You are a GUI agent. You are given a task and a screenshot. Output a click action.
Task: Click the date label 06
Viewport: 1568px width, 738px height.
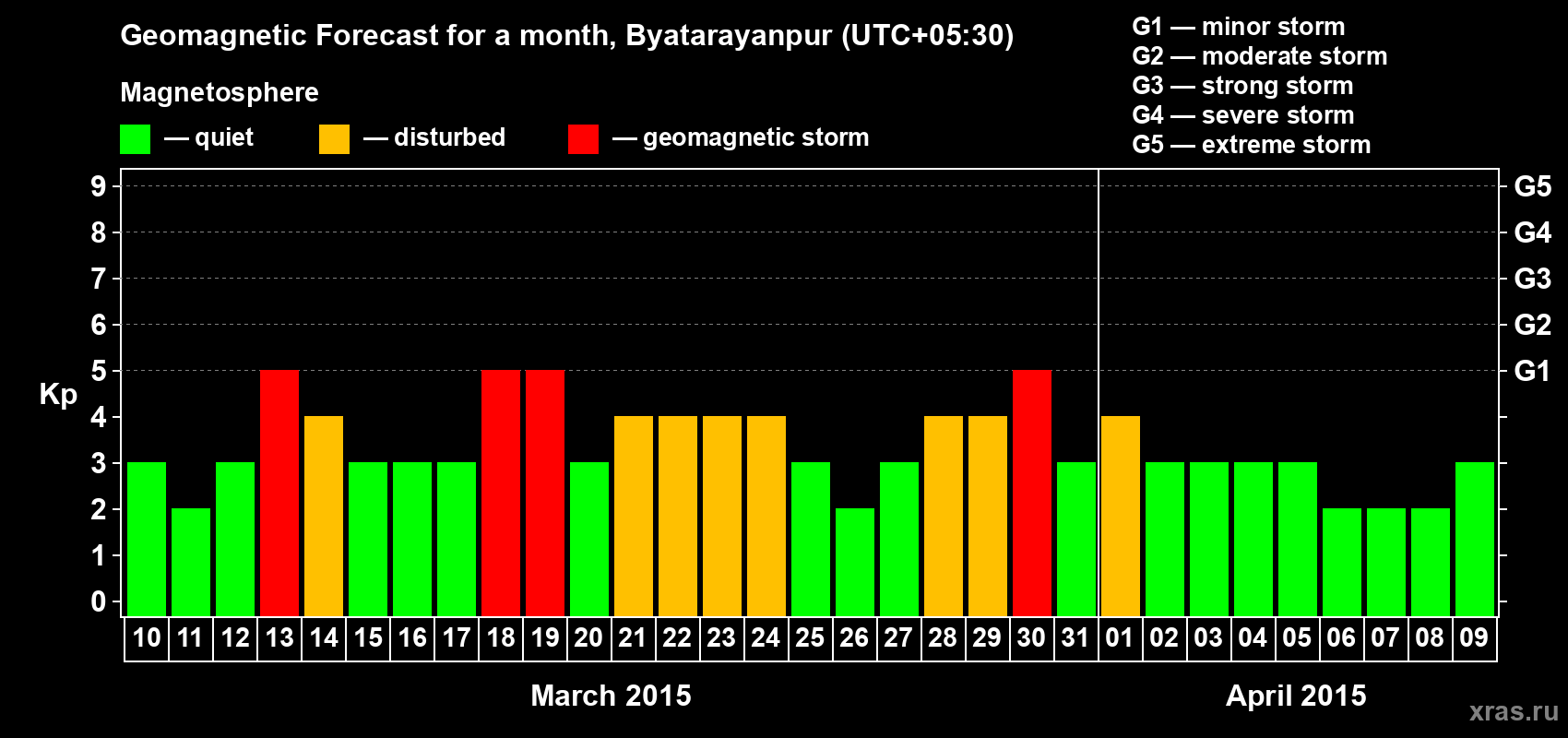pos(1342,638)
